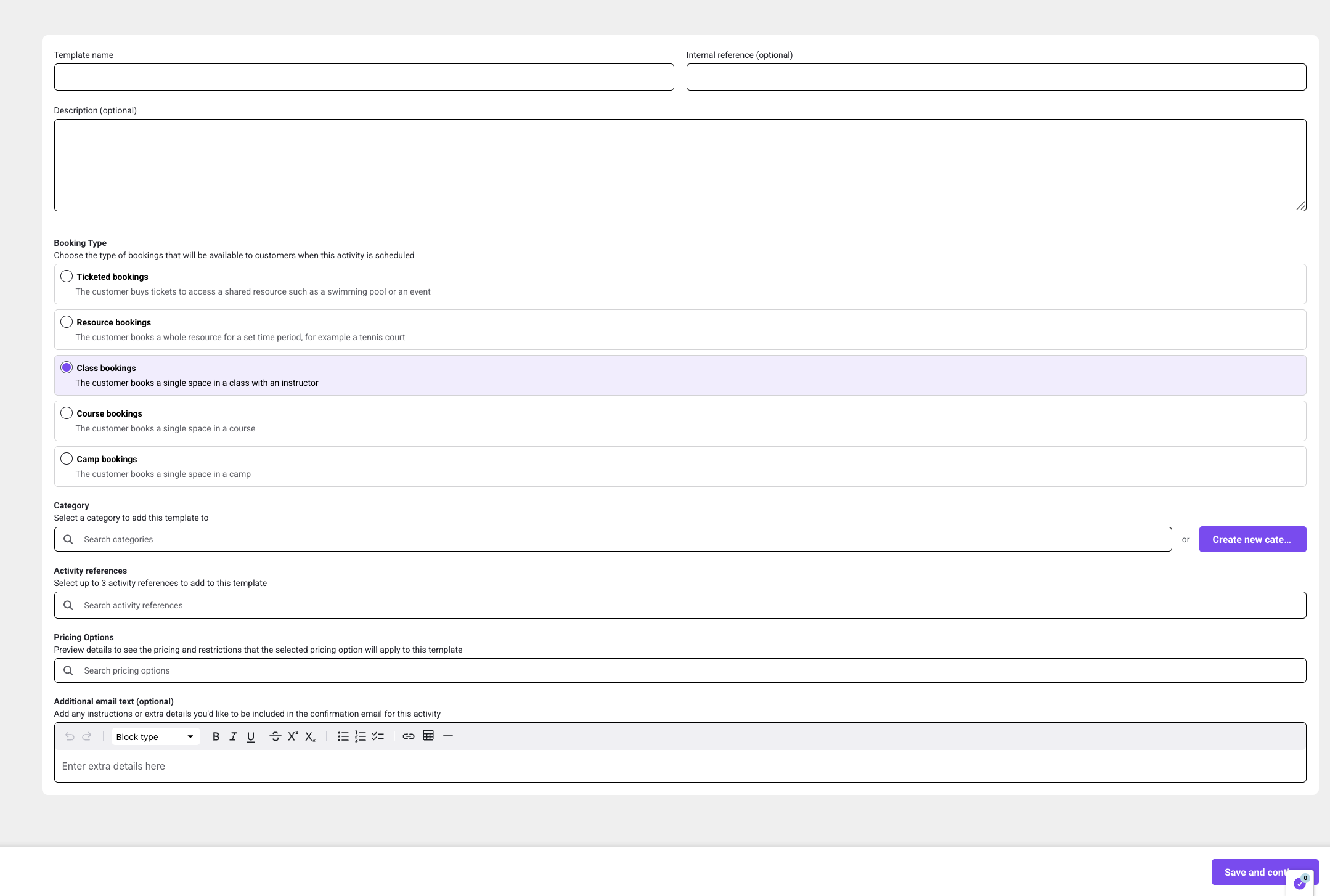Click the Search categories field
The height and width of the screenshot is (896, 1330).
click(613, 539)
